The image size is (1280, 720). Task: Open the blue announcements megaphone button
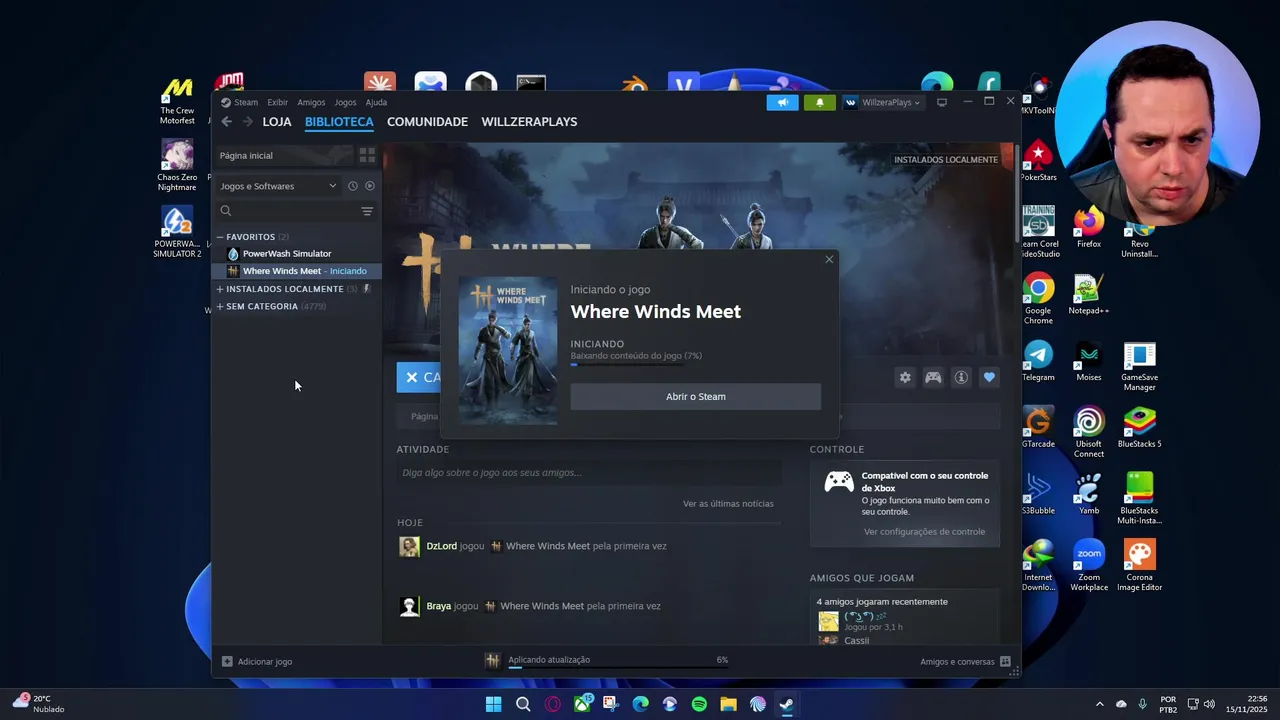(x=783, y=102)
